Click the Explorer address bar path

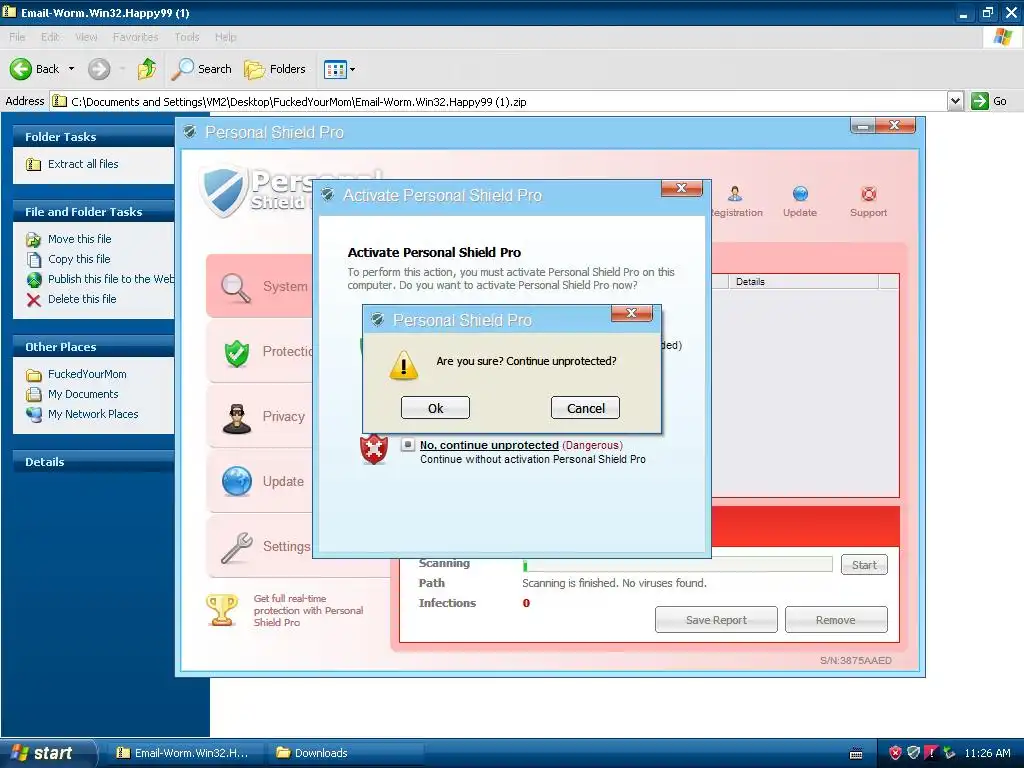pos(298,102)
